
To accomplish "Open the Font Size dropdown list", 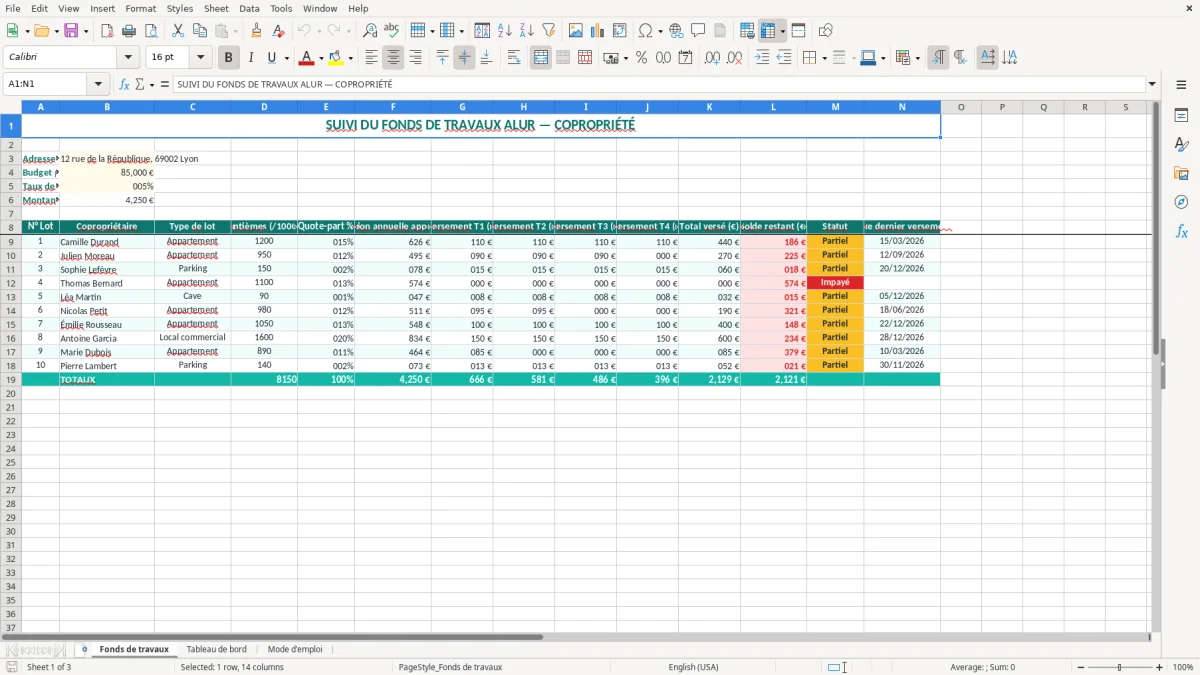I will click(x=200, y=58).
